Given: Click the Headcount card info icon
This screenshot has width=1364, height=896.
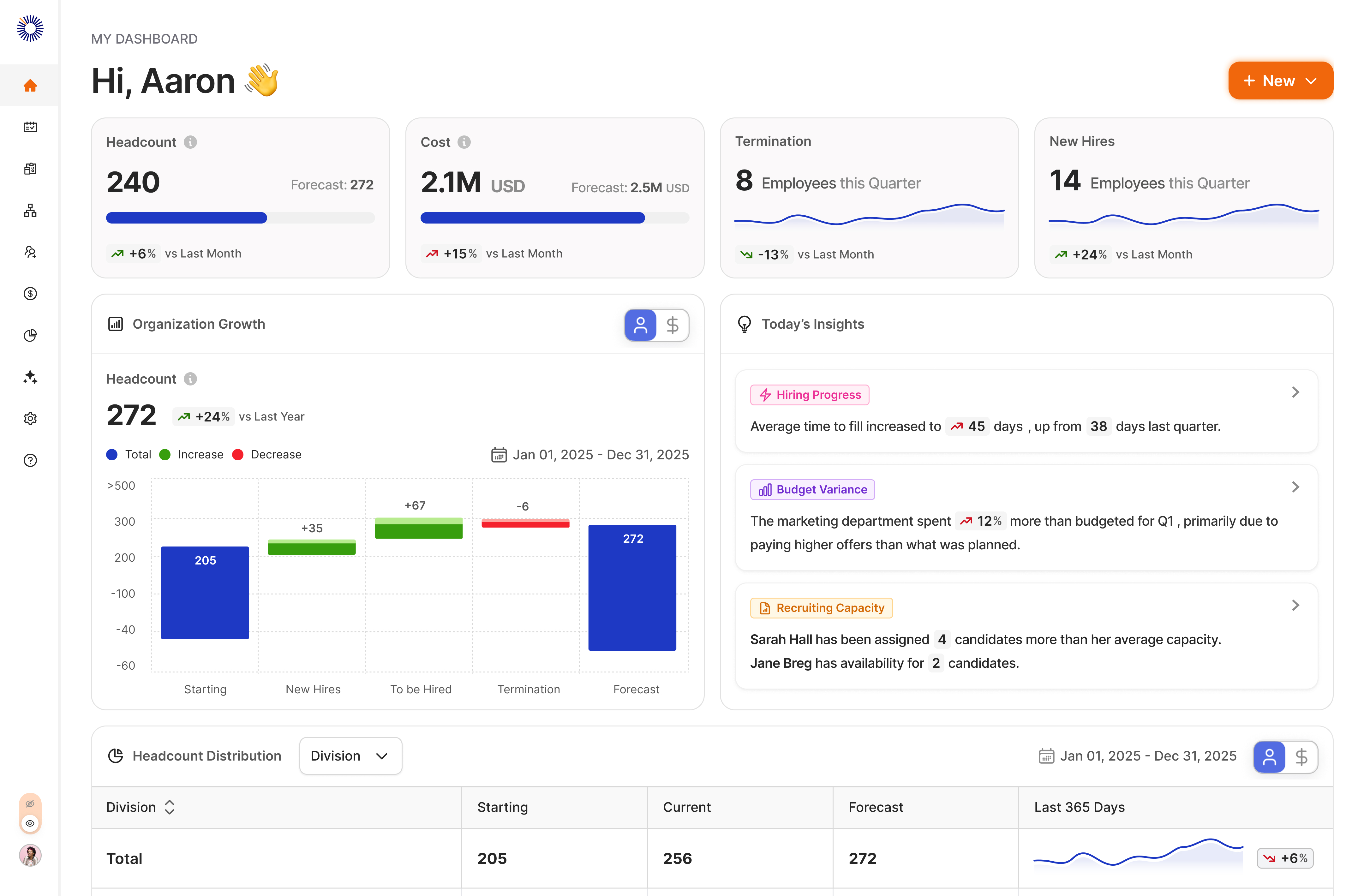Looking at the screenshot, I should (x=190, y=142).
